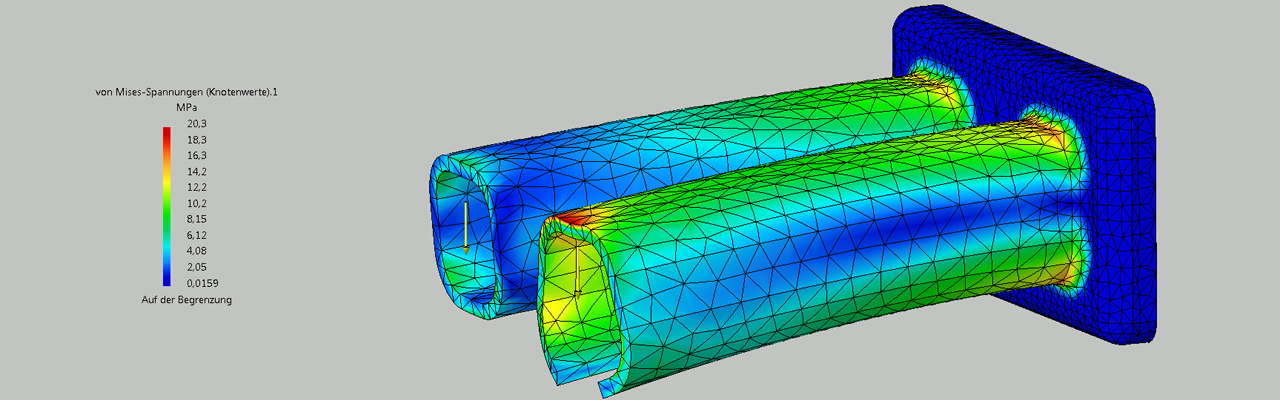Pick the blue mounting plate of the model
This screenshot has width=1280, height=400.
tap(1122, 215)
